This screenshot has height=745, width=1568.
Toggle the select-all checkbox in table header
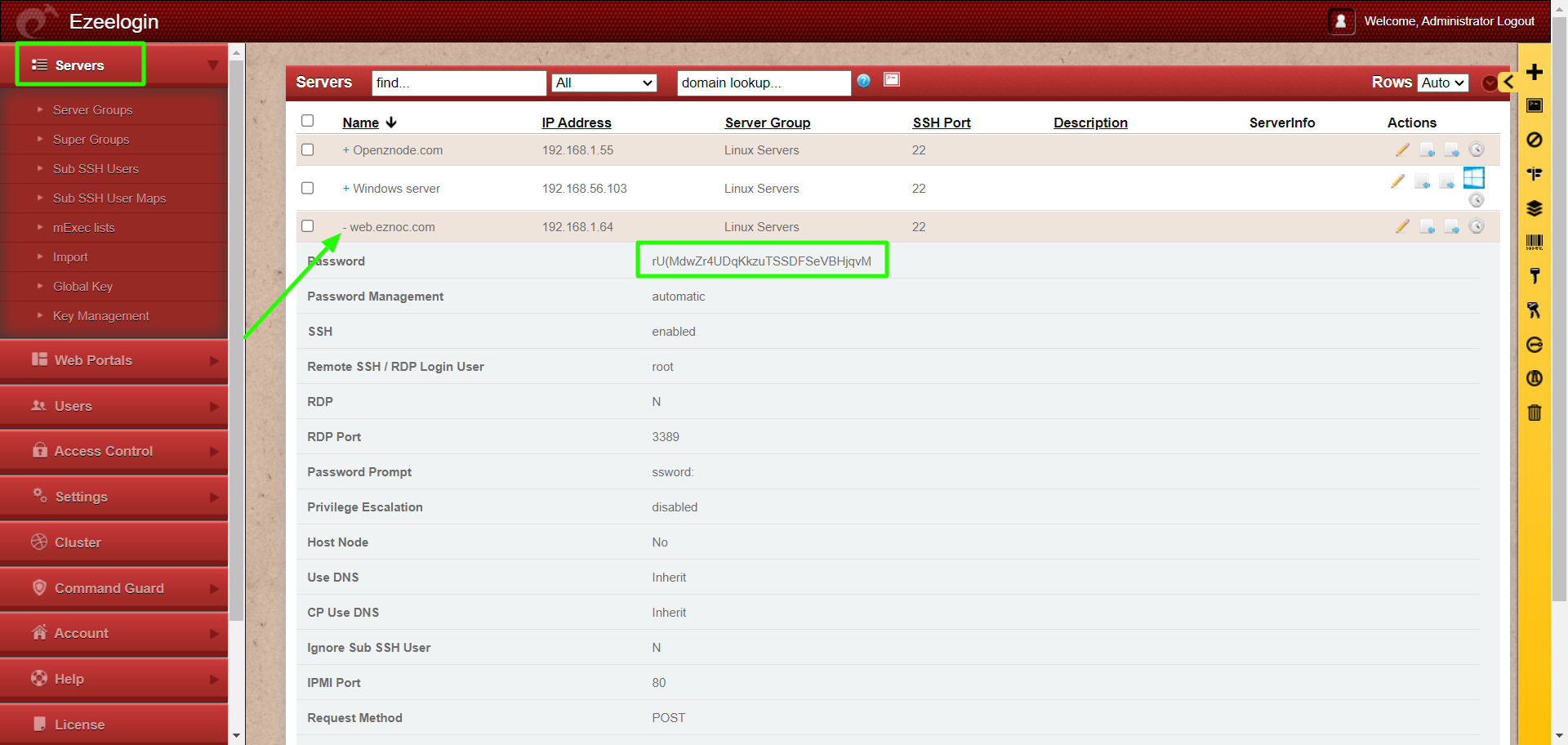coord(308,121)
